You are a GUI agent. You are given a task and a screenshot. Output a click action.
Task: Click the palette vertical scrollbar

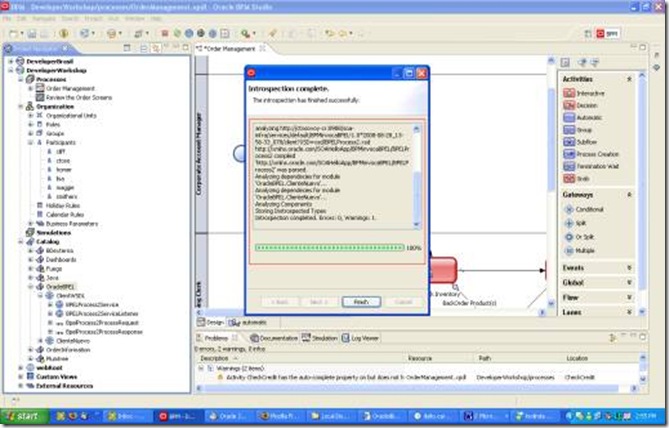point(642,194)
